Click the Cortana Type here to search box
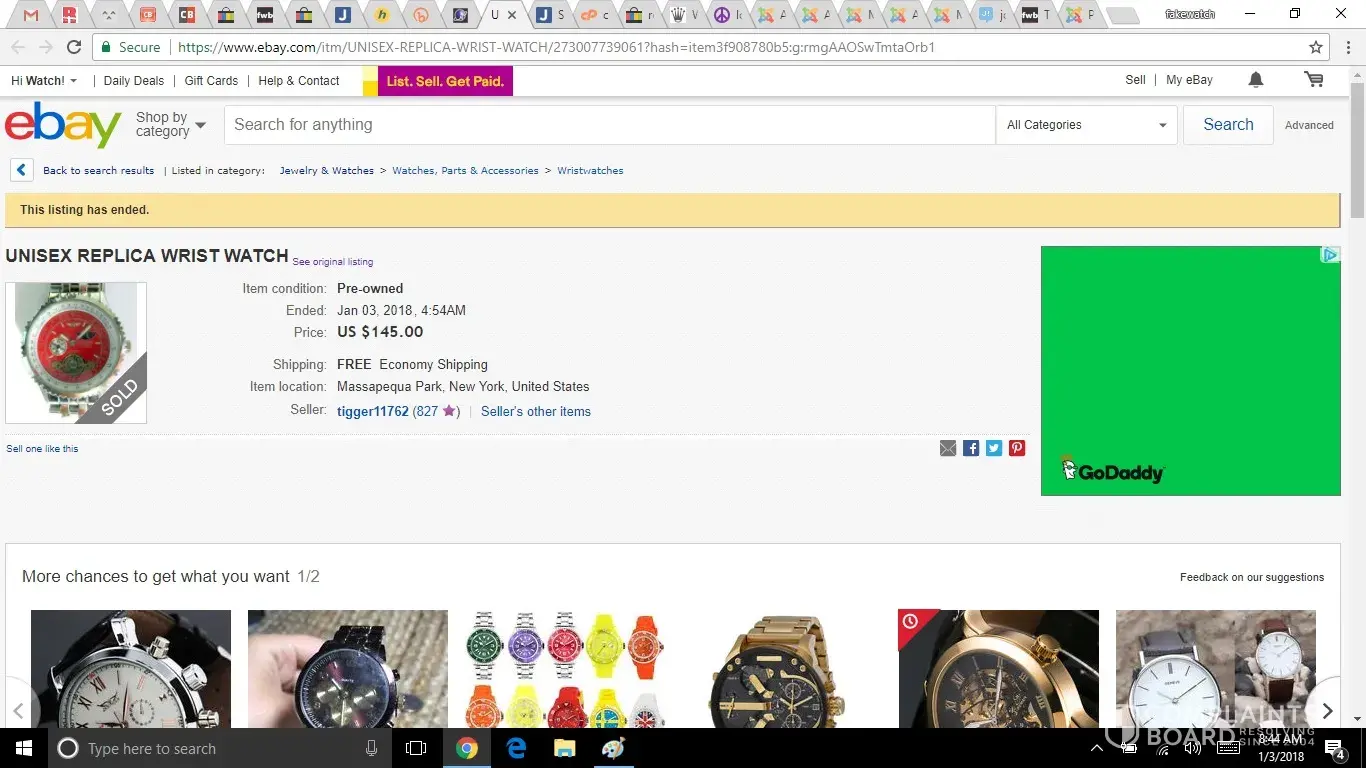This screenshot has height=768, width=1366. coord(220,748)
